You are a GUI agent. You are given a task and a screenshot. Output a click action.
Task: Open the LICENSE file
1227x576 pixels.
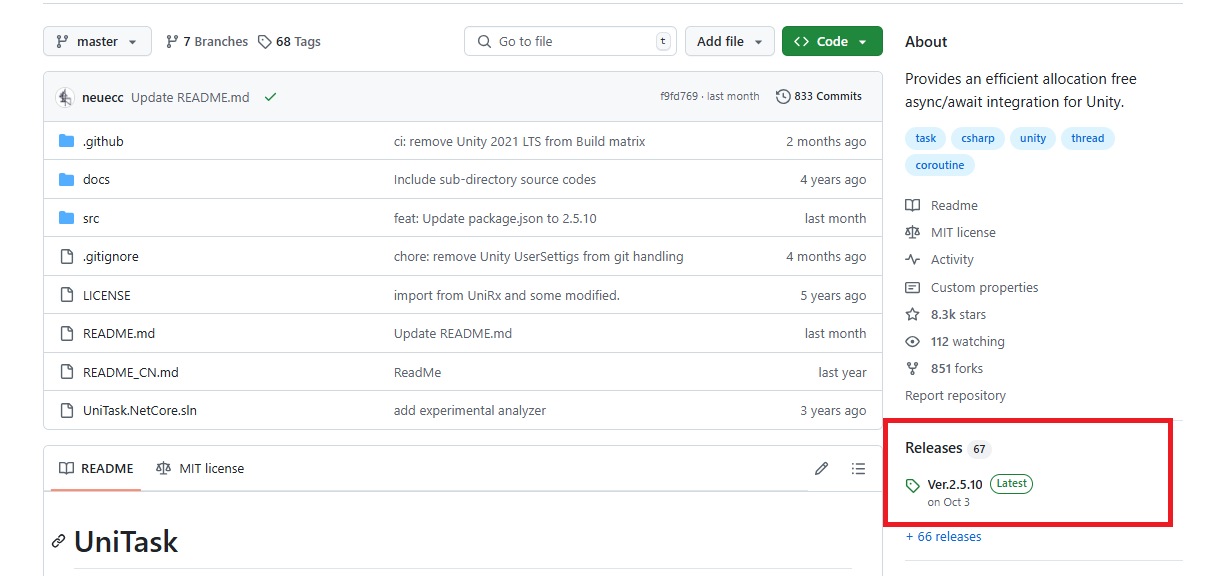[107, 295]
